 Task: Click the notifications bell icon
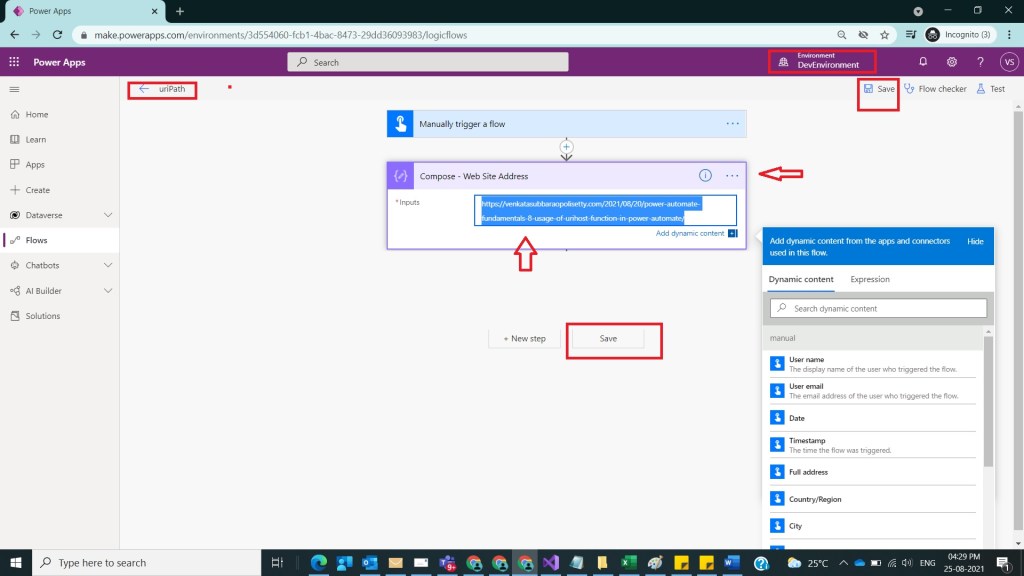[923, 62]
